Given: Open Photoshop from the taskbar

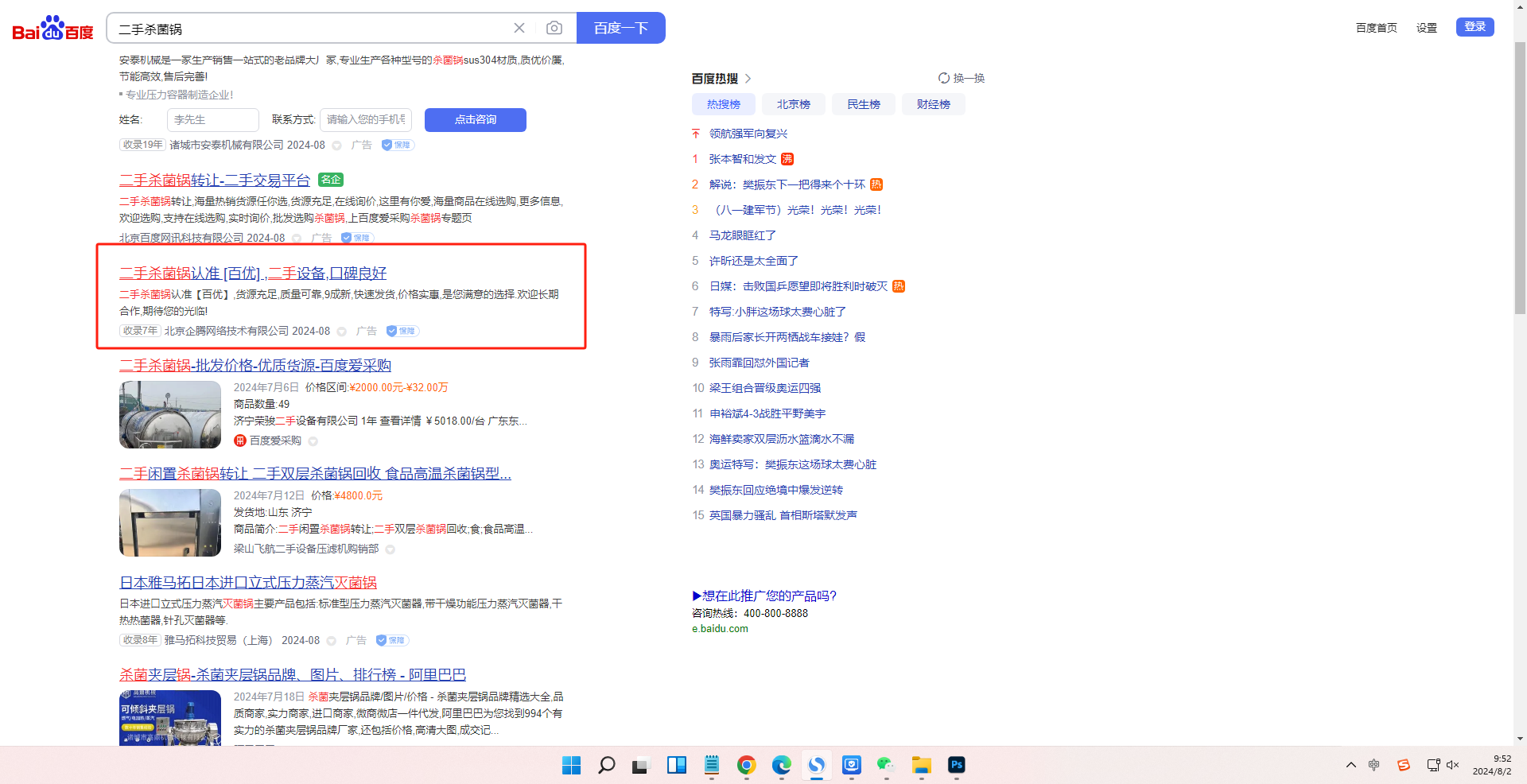Looking at the screenshot, I should (x=956, y=765).
